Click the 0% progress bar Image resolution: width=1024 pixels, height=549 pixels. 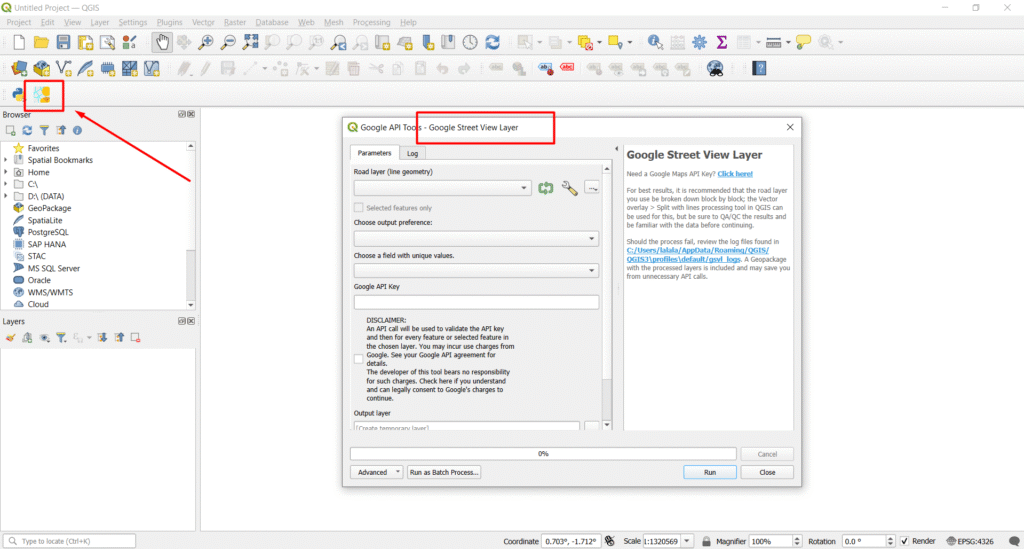[x=543, y=454]
